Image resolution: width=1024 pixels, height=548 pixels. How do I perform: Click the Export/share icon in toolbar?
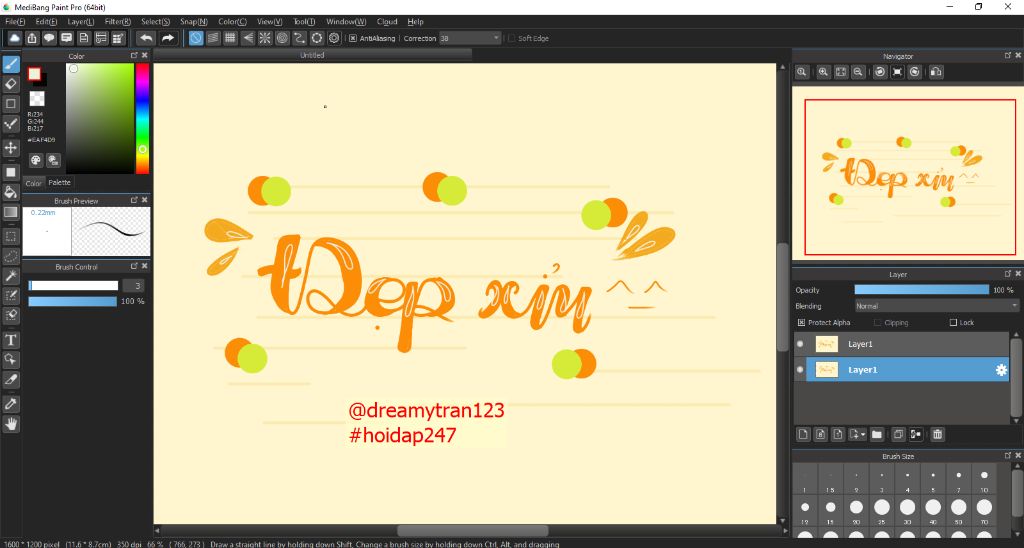tap(32, 38)
